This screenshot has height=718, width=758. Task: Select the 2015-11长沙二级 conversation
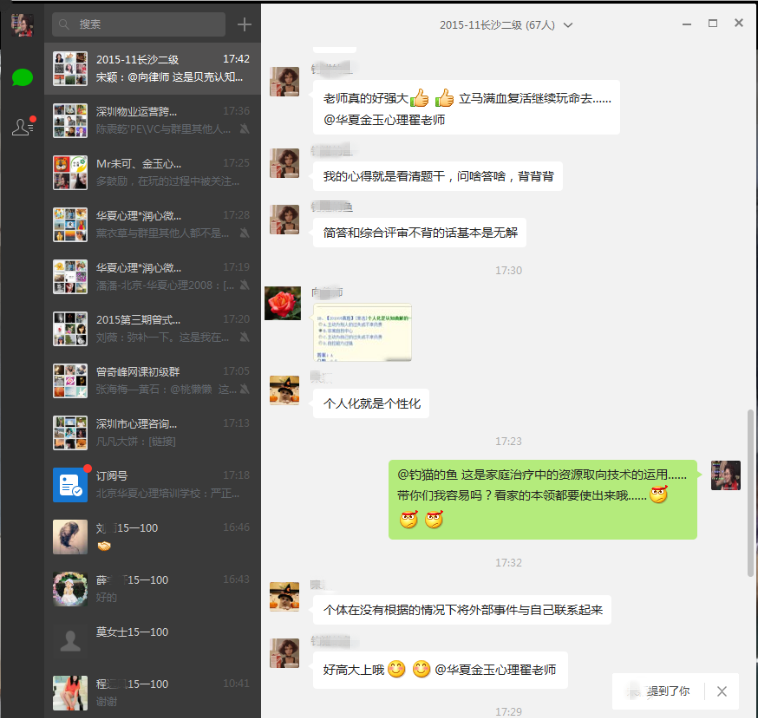[152, 68]
